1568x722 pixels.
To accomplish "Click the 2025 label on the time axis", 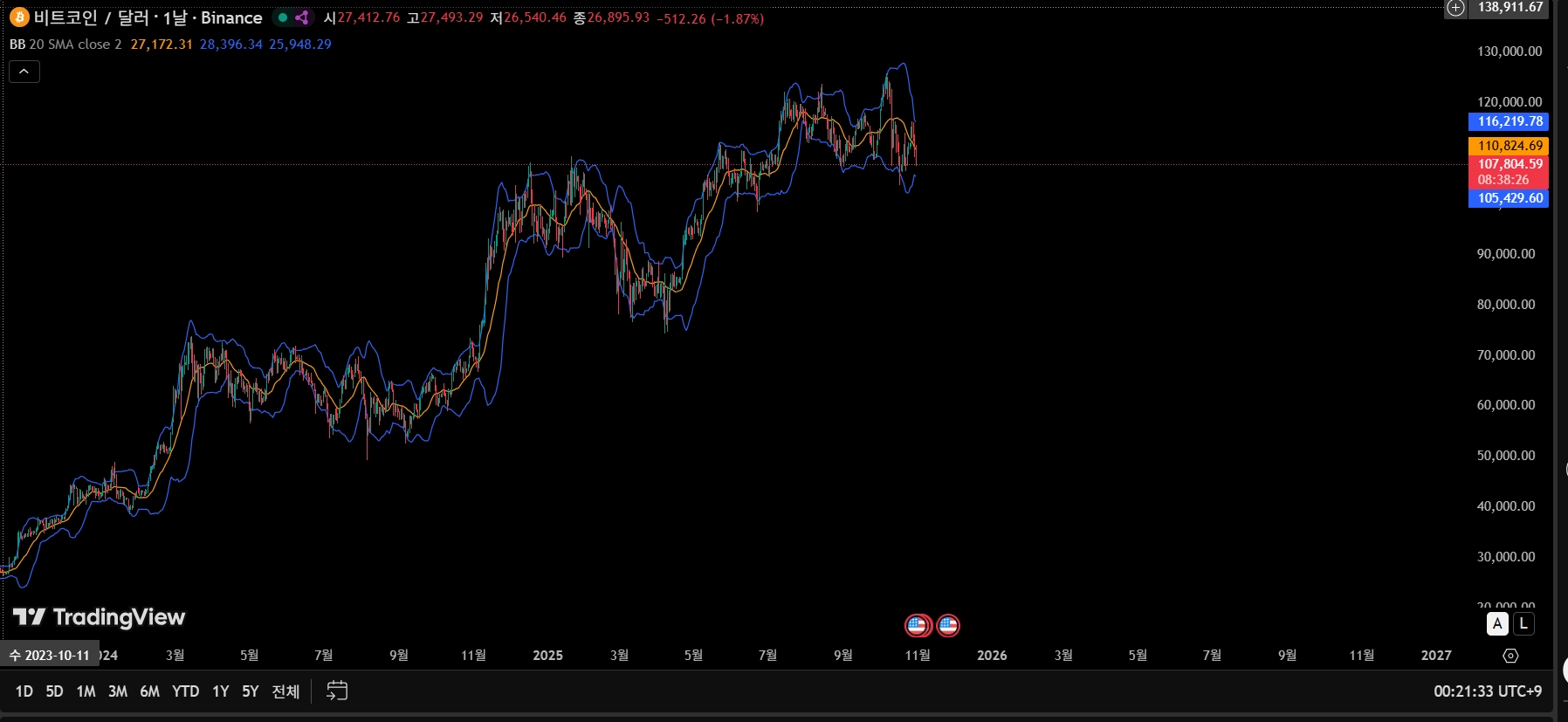I will (x=548, y=656).
